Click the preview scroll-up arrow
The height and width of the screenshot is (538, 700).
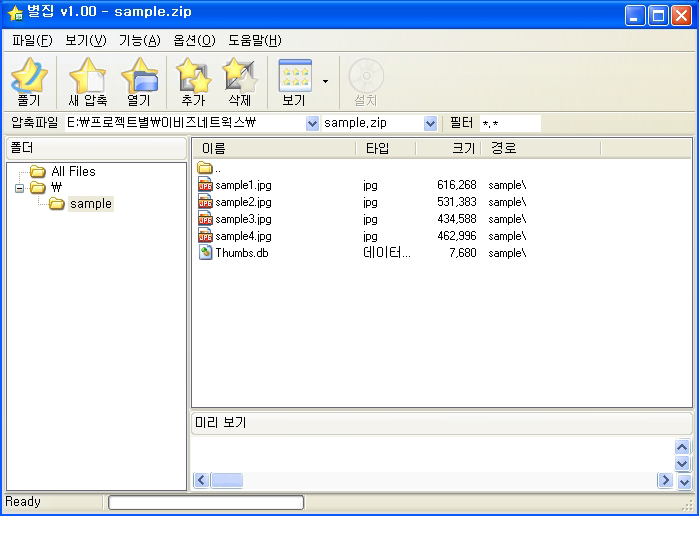coord(682,447)
